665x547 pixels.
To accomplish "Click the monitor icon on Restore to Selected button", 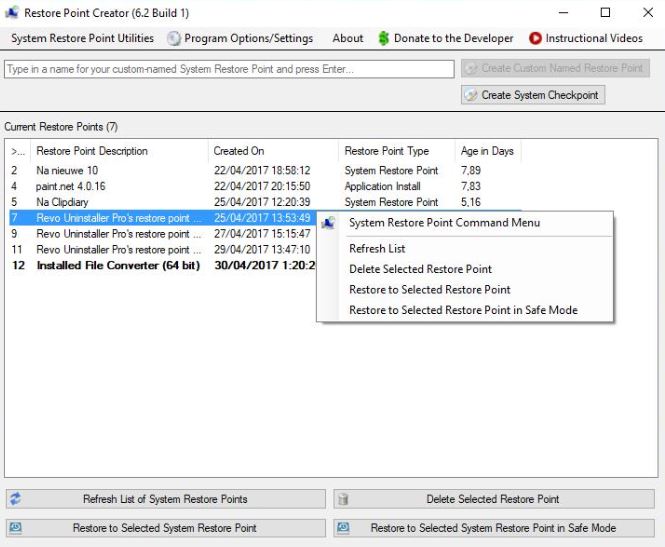I will 15,527.
